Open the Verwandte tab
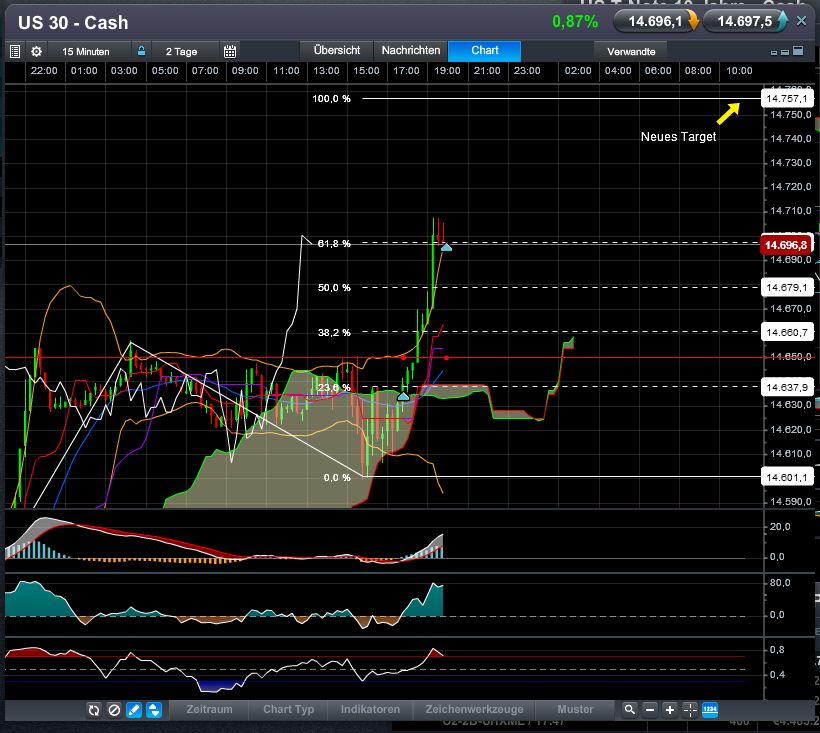The image size is (820, 733). click(x=631, y=51)
